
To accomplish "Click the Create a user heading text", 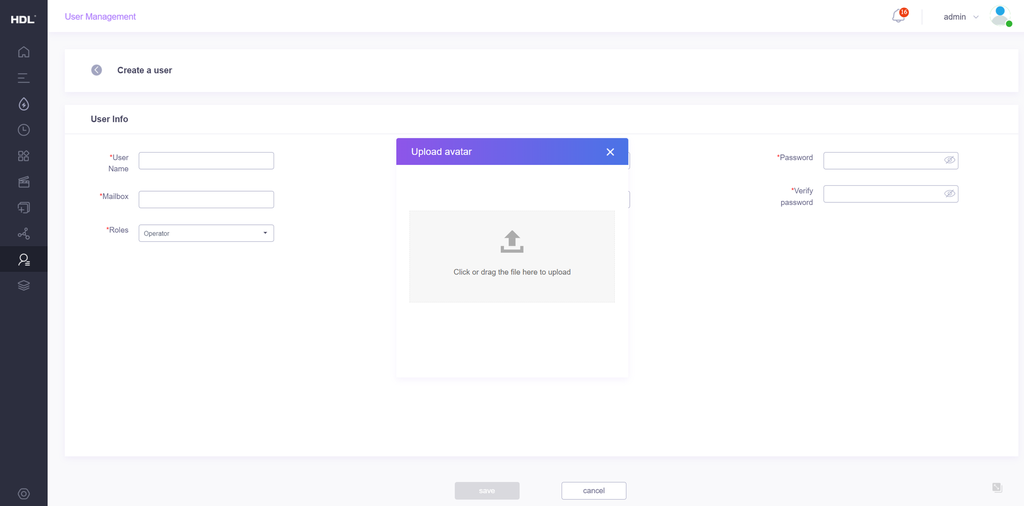I will [144, 70].
